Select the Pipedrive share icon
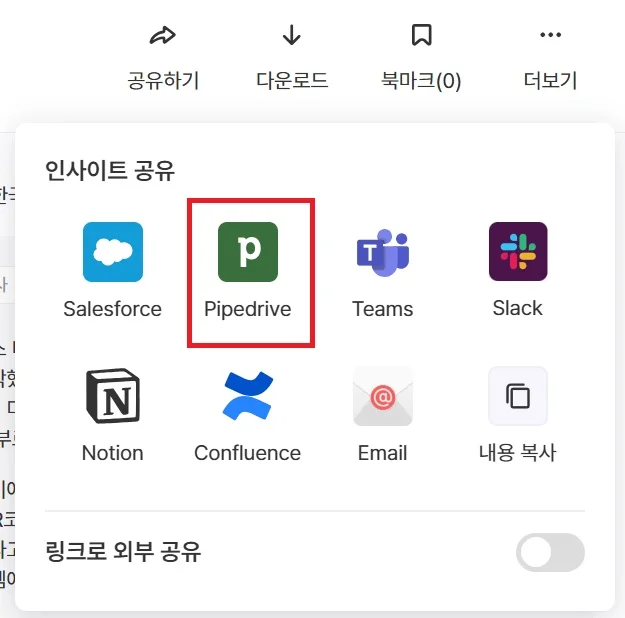The height and width of the screenshot is (618, 625). (248, 252)
